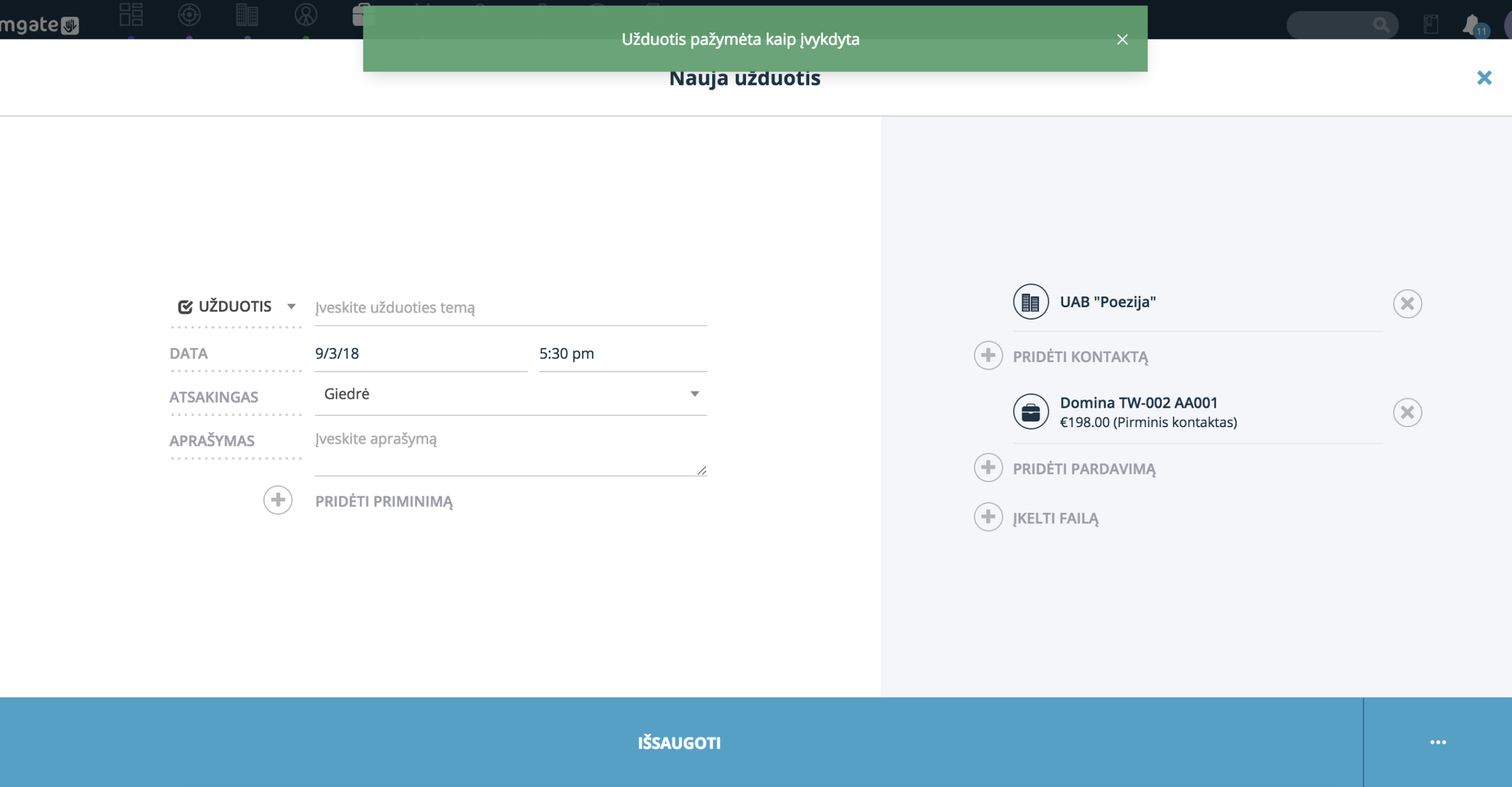This screenshot has height=787, width=1512.
Task: Click the time field showing 5:30 pm
Action: [623, 353]
